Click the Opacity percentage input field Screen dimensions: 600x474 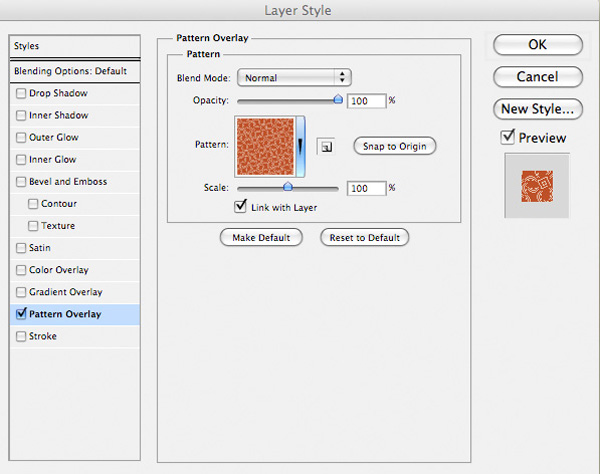pyautogui.click(x=367, y=101)
